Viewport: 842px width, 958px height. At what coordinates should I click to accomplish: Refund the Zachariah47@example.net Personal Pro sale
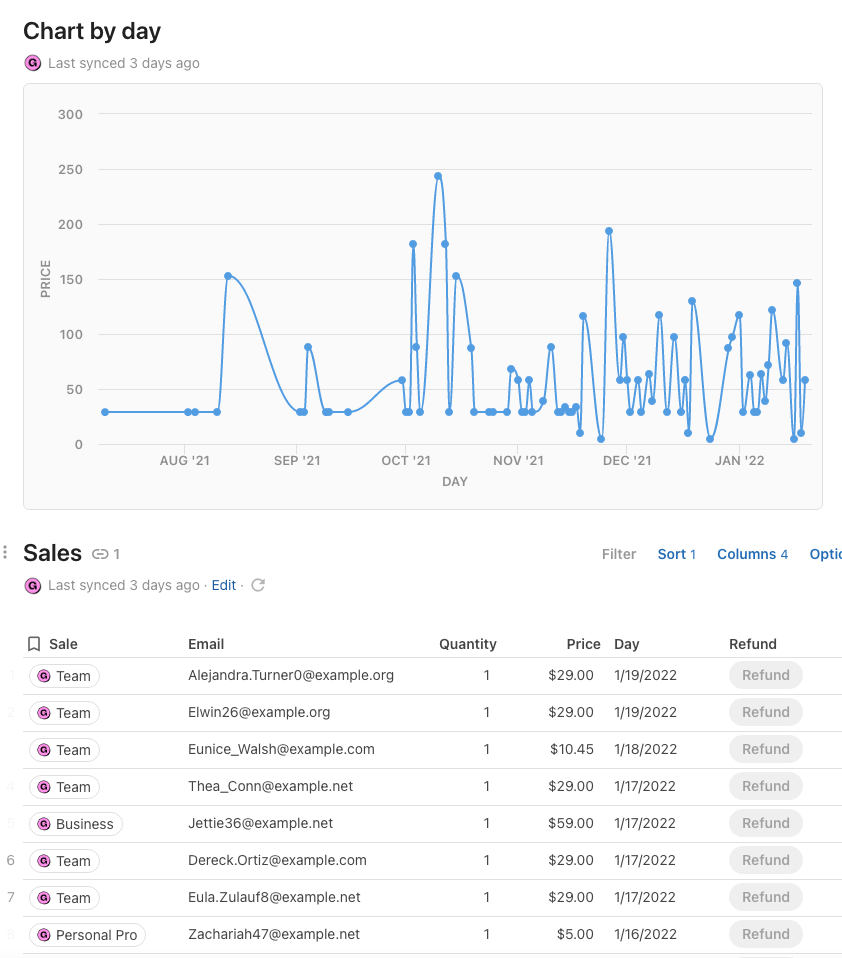pos(766,934)
